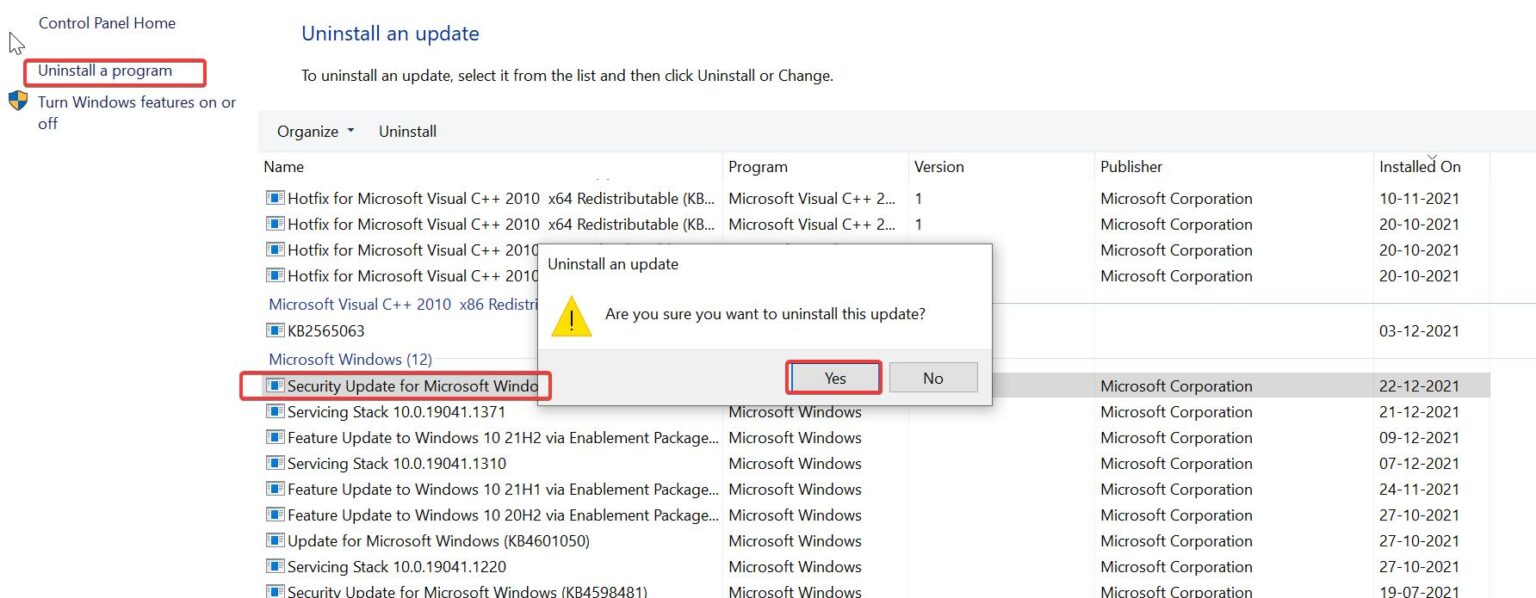This screenshot has width=1536, height=598.
Task: Click Uninstall in the toolbar
Action: tap(407, 131)
